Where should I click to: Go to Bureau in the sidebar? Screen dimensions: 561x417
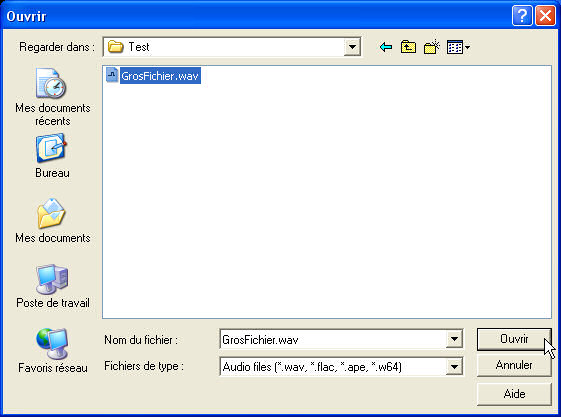(x=52, y=156)
